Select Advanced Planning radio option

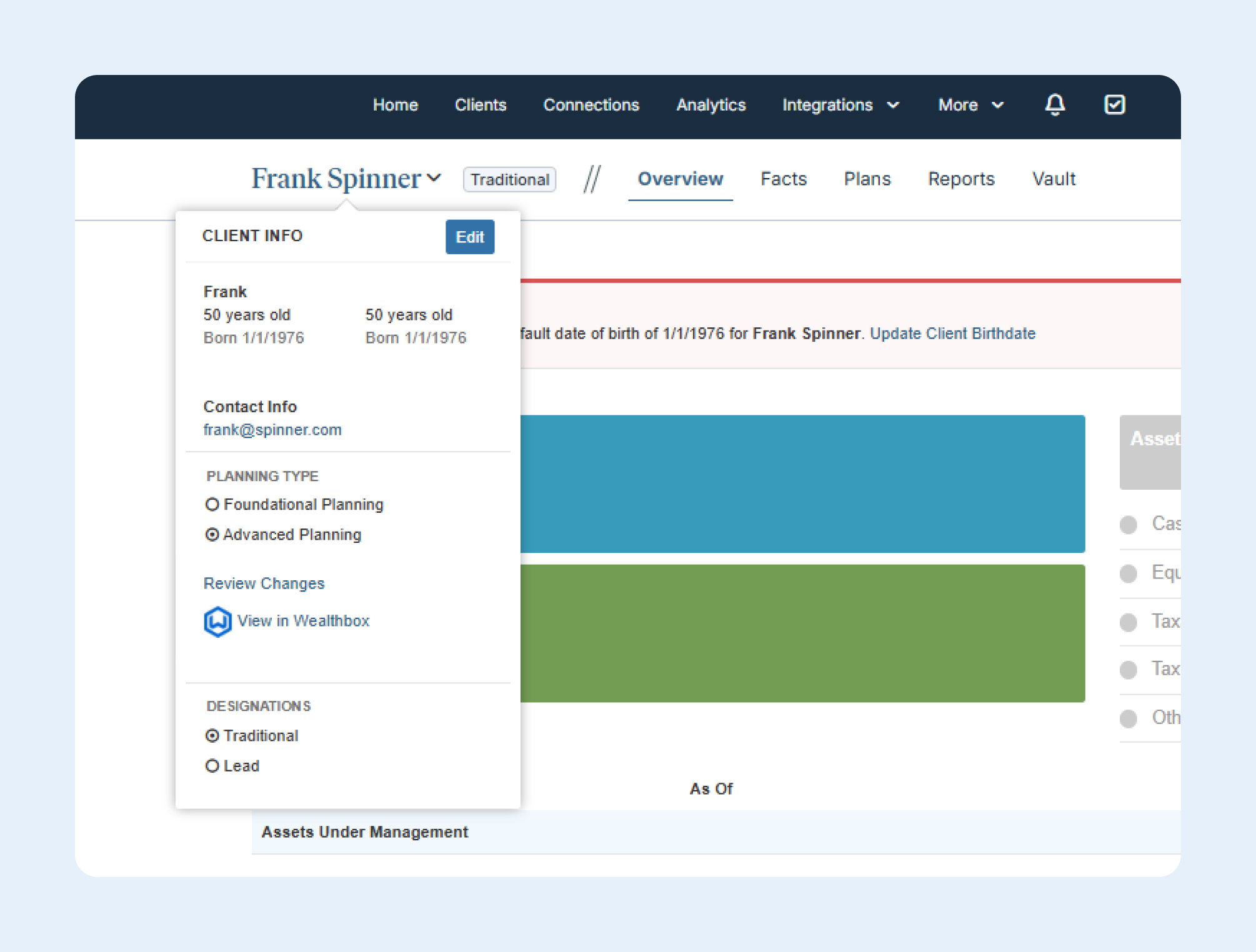212,535
